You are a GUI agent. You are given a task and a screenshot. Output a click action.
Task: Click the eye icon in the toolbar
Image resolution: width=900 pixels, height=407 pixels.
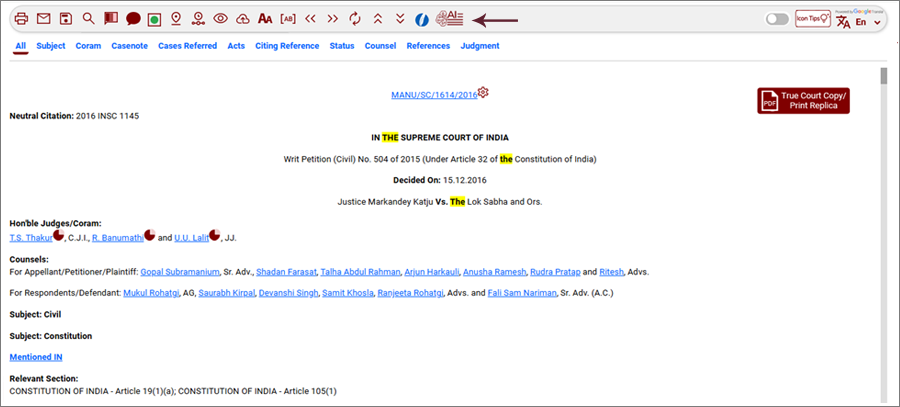click(220, 19)
